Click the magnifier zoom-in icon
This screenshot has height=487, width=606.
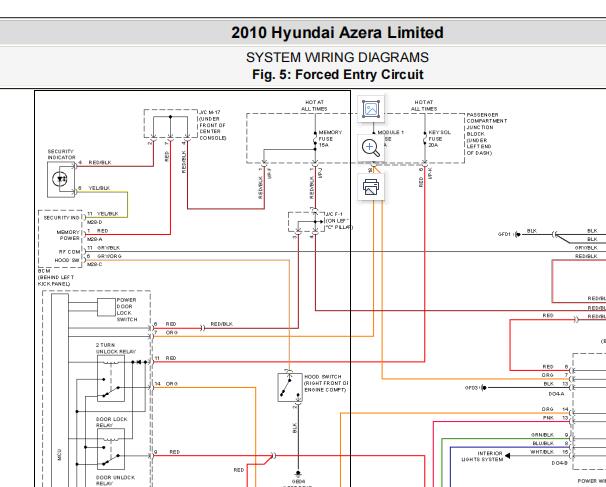click(371, 148)
